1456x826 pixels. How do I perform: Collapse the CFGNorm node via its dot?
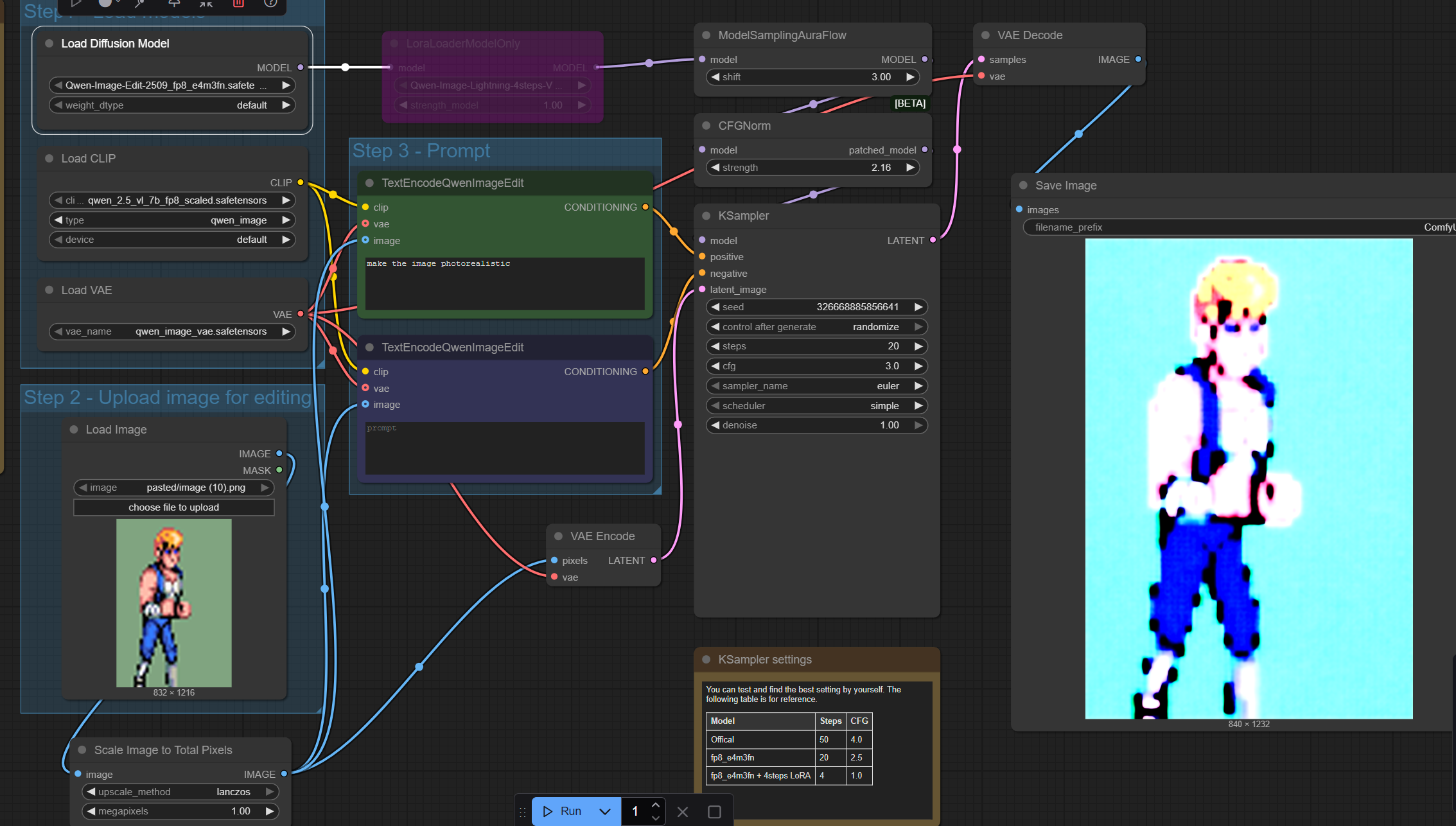pos(706,126)
